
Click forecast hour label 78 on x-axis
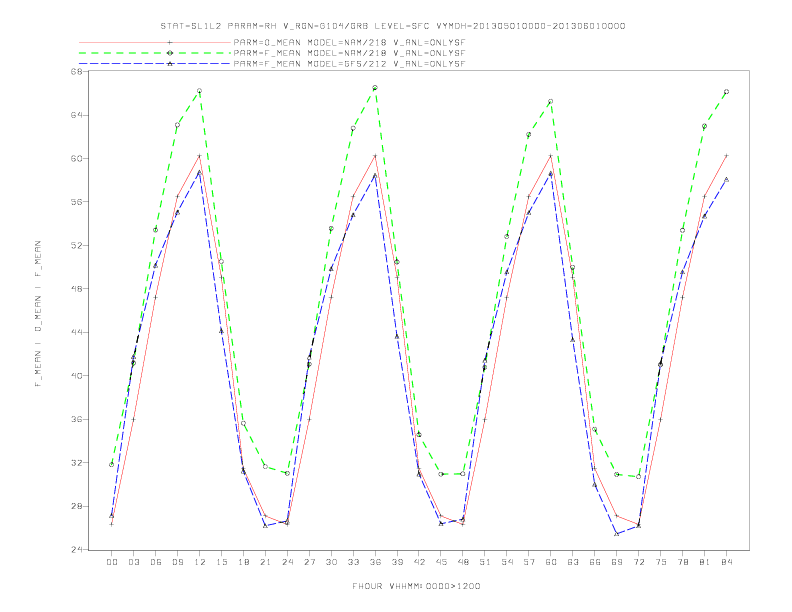[x=682, y=562]
